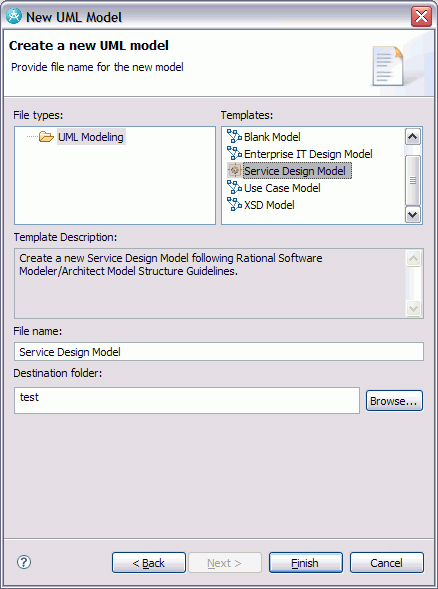Select UML Modeling file type

[91, 137]
